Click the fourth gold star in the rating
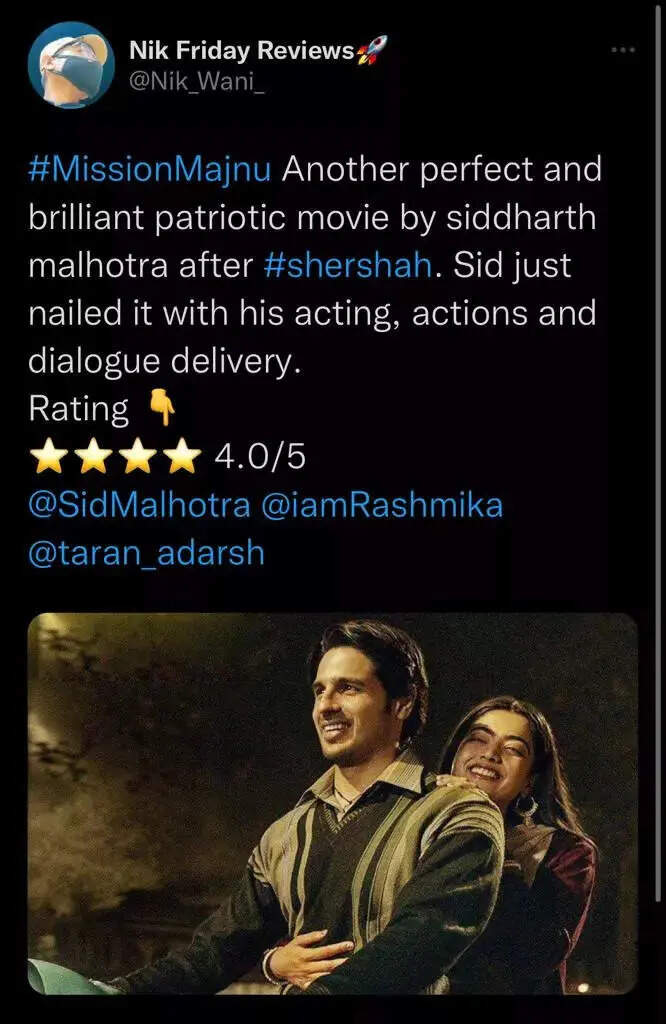The height and width of the screenshot is (1024, 666). [183, 456]
